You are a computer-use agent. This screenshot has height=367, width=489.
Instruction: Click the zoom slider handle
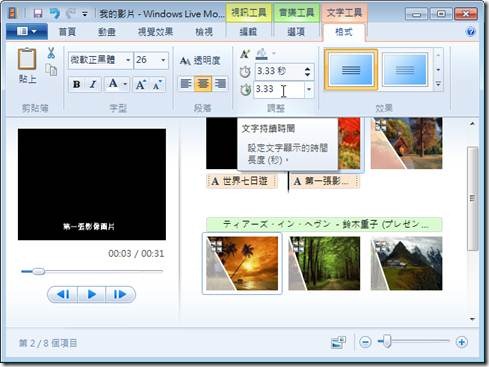pyautogui.click(x=387, y=342)
